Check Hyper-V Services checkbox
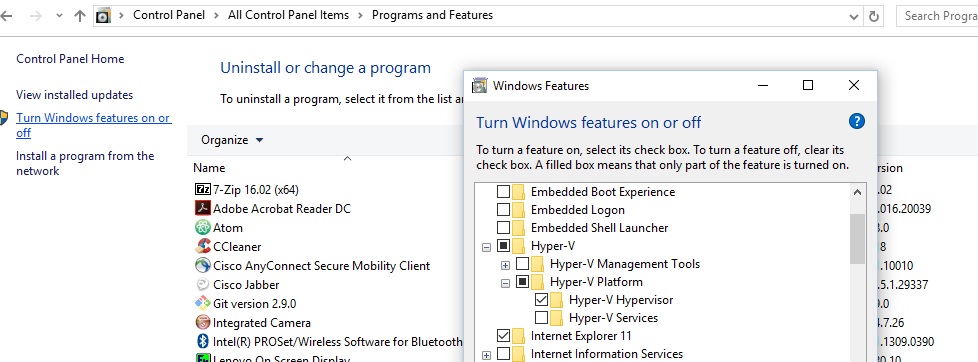The height and width of the screenshot is (362, 978). click(541, 318)
